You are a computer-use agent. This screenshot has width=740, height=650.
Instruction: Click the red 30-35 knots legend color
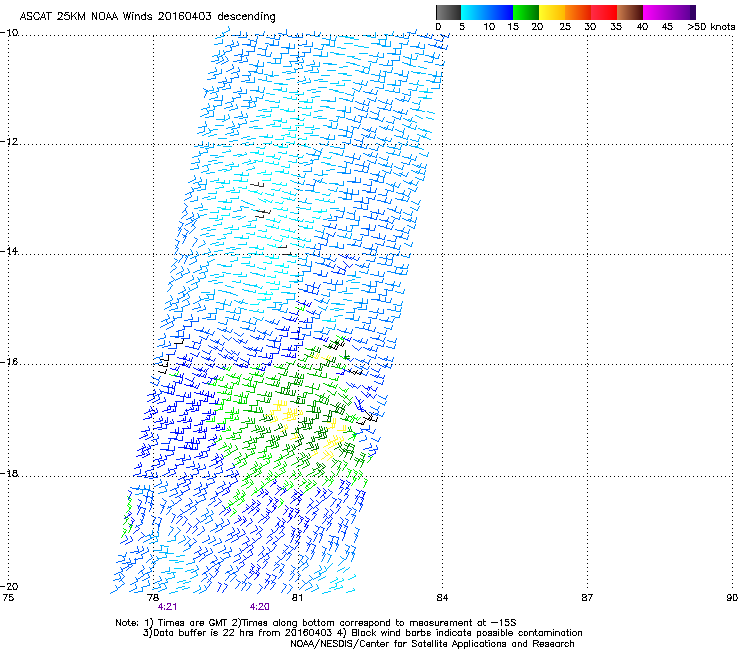604,12
